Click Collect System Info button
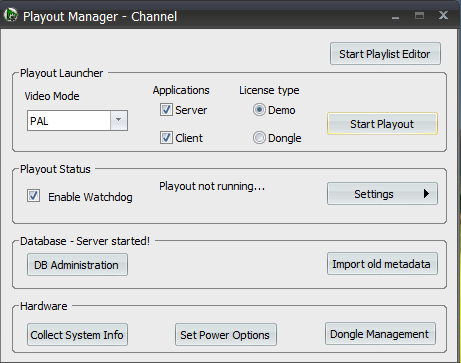461x363 pixels. tap(77, 334)
